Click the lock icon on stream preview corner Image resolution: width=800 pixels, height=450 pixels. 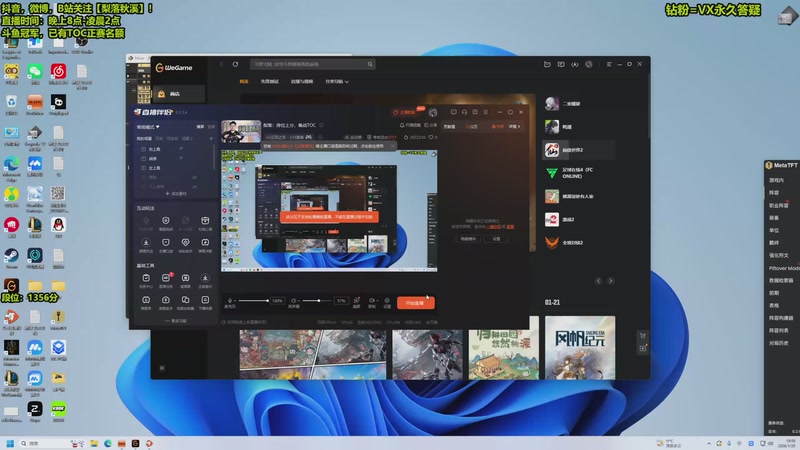coord(434,154)
